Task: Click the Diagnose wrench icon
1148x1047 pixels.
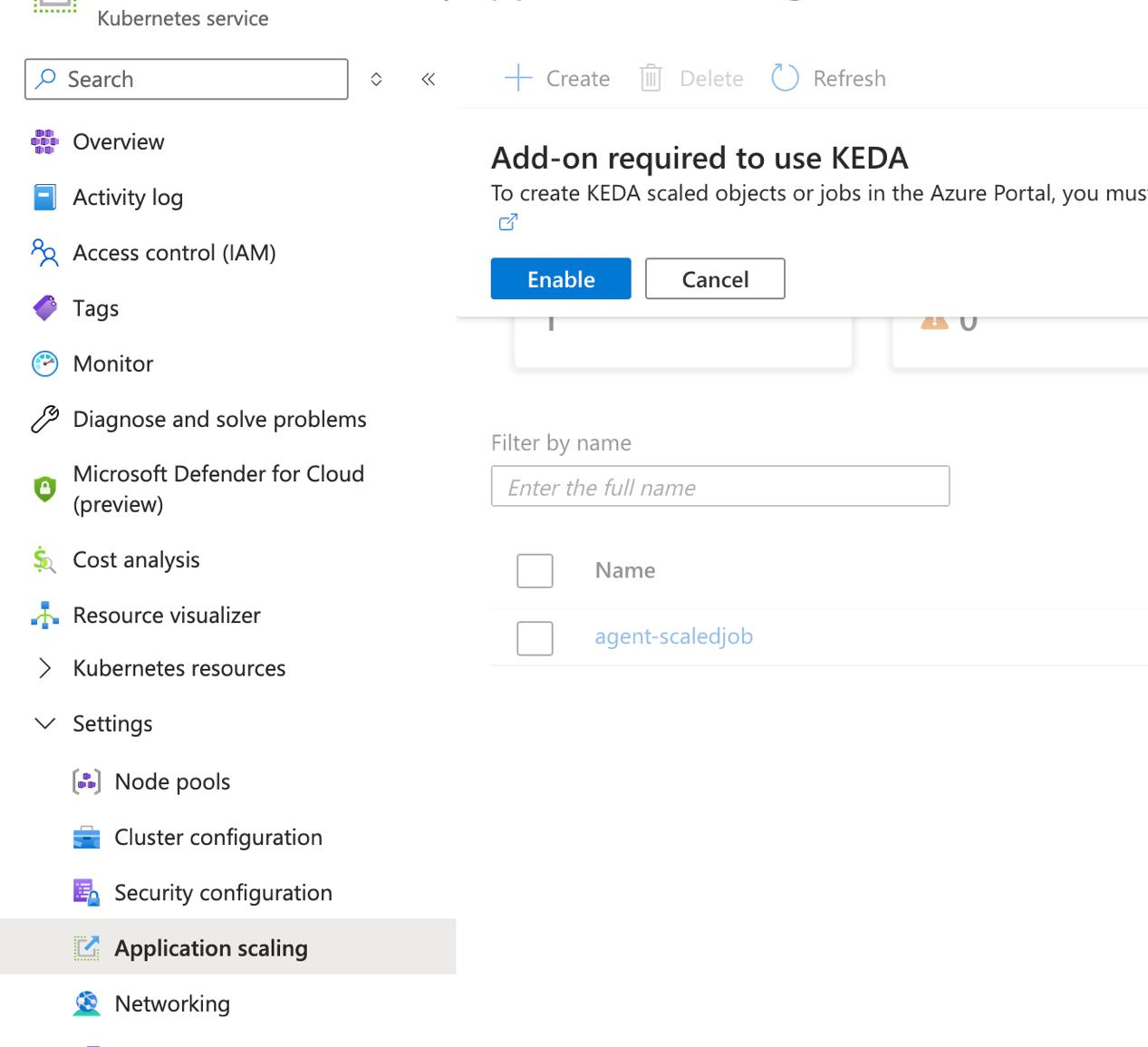Action: (44, 419)
